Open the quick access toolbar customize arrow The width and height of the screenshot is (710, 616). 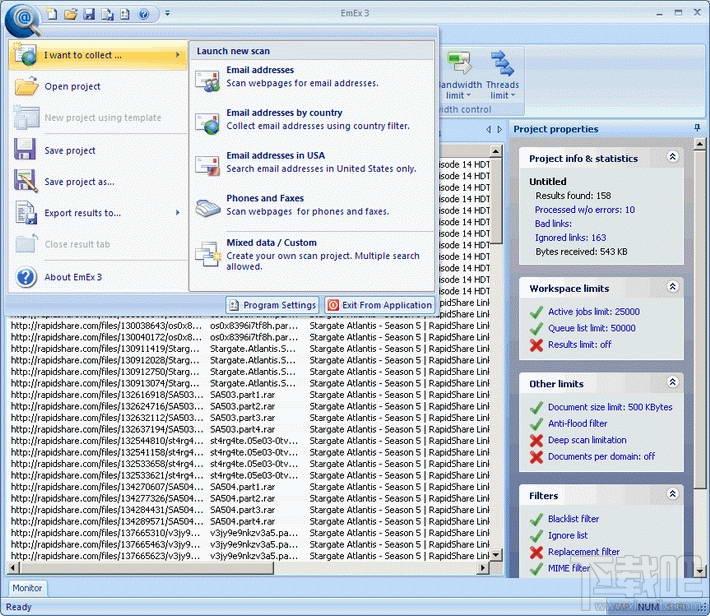168,14
